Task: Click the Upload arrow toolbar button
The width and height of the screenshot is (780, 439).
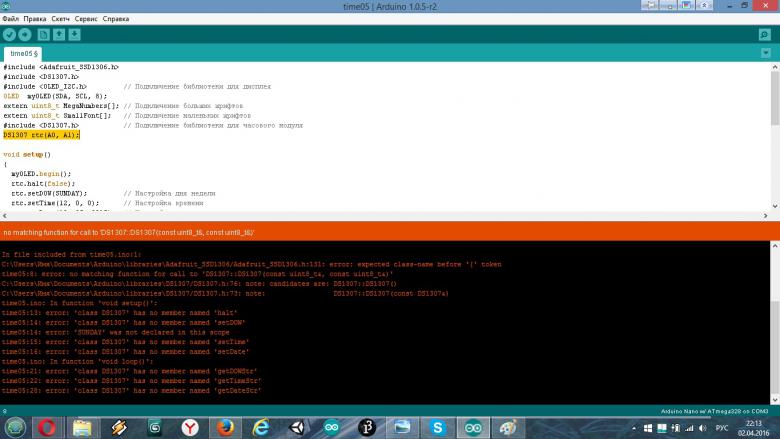Action: (x=24, y=34)
